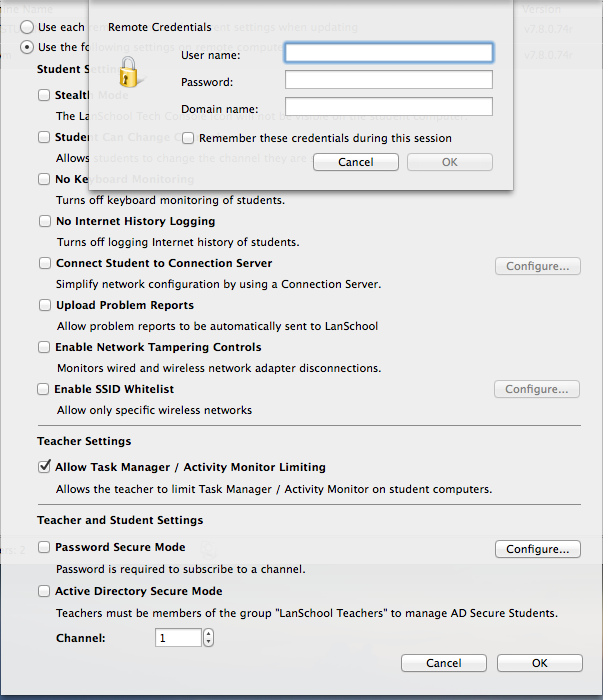
Task: Click 'Turns off logging Internet history of students.'
Action: click(178, 242)
